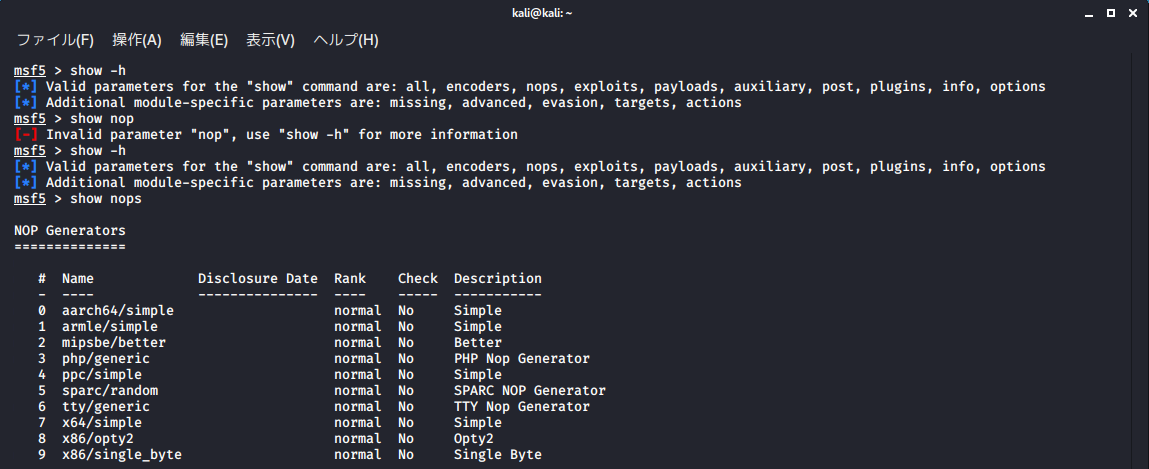Minimize the terminal window

pyautogui.click(x=1090, y=12)
